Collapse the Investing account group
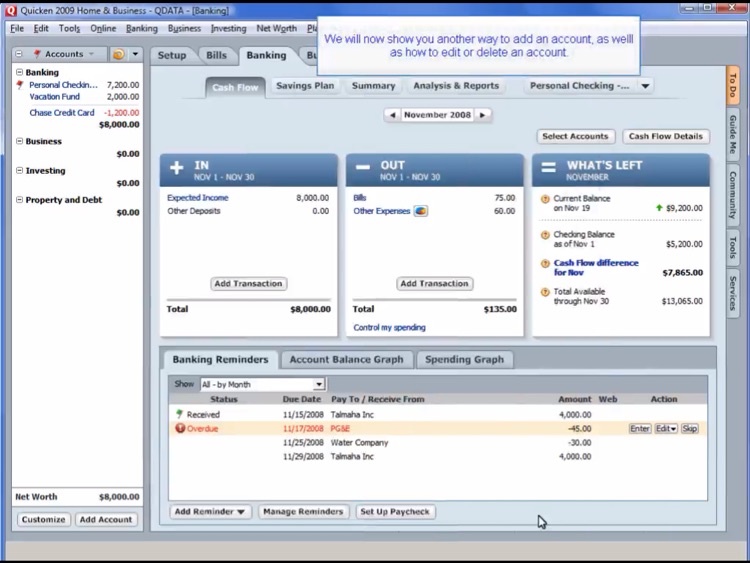This screenshot has width=750, height=563. tap(19, 171)
